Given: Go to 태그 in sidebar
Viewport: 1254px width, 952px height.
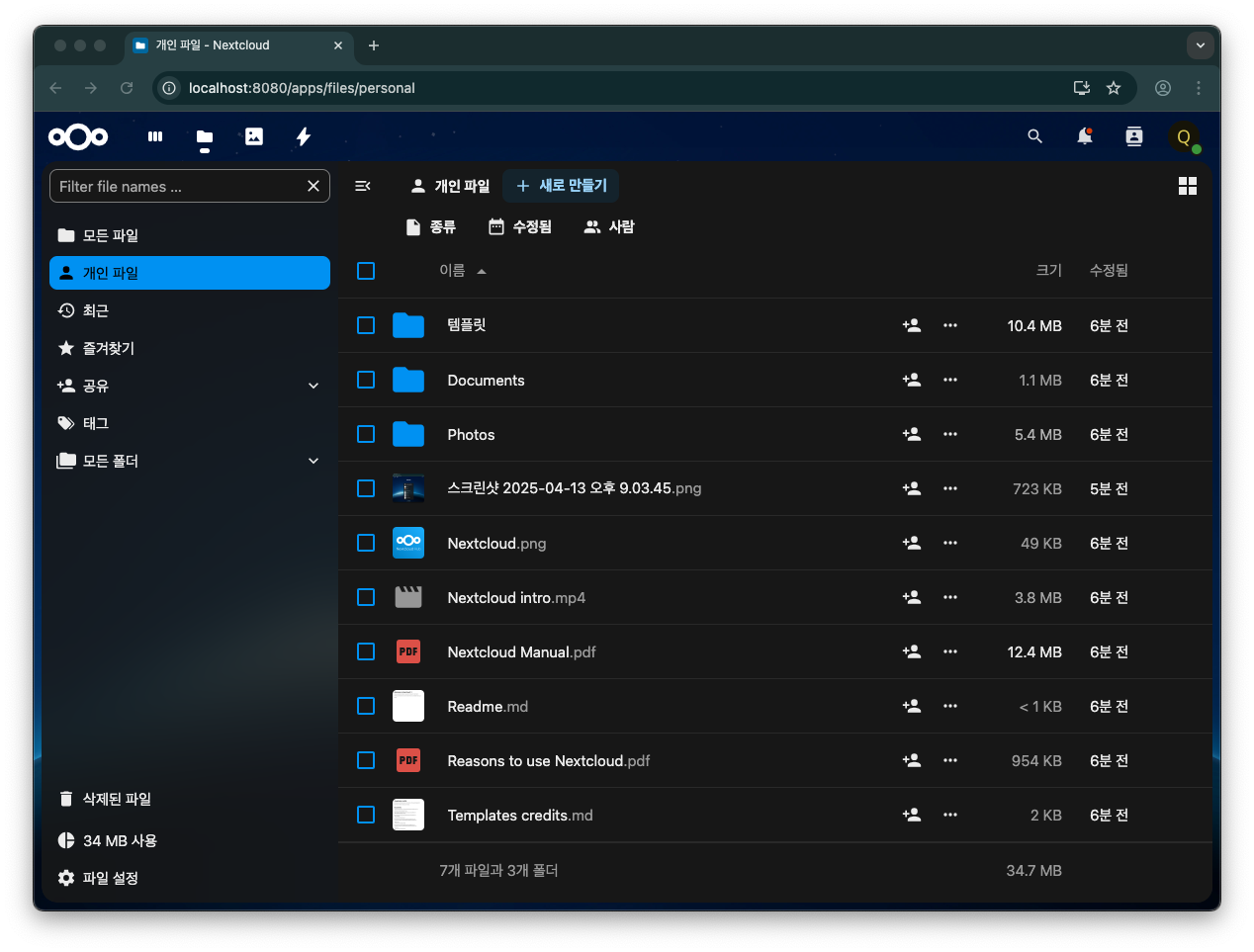Looking at the screenshot, I should tap(190, 423).
